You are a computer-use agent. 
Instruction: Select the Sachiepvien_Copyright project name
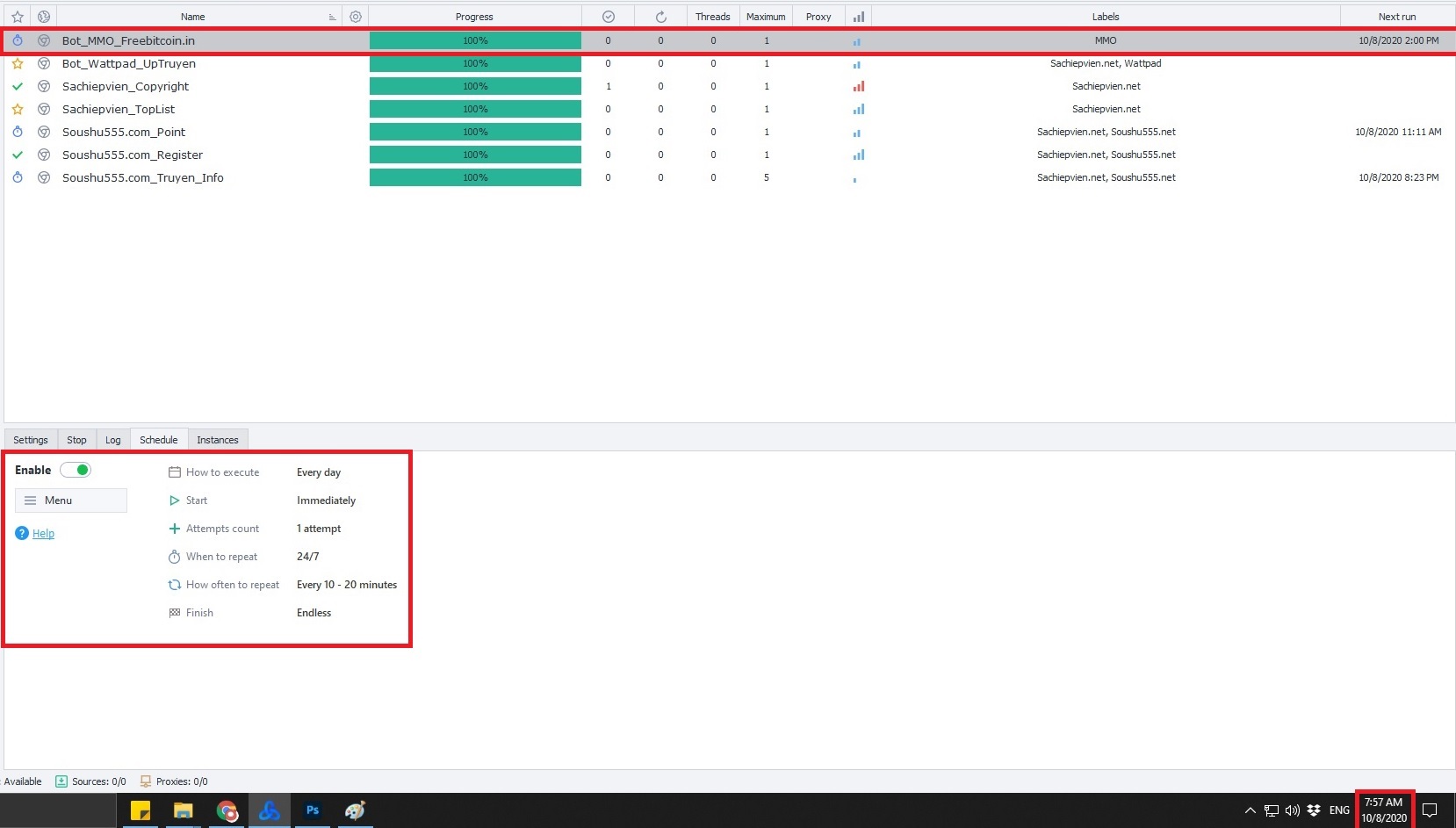(126, 86)
